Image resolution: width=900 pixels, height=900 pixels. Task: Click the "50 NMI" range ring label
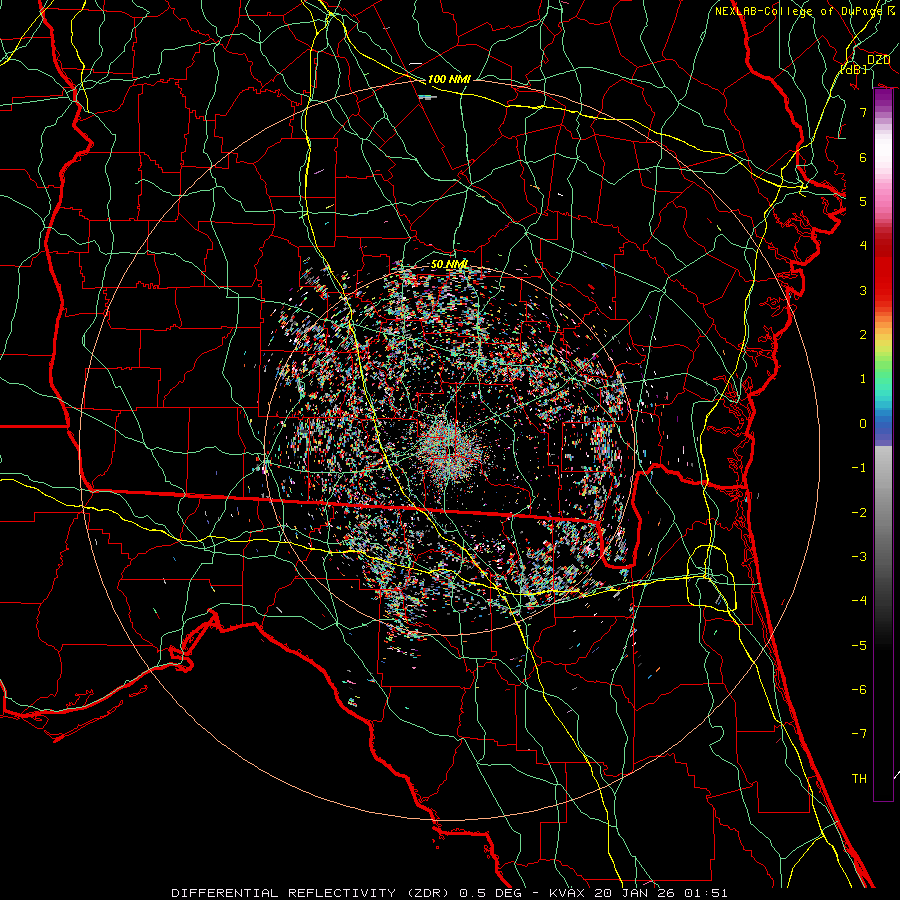point(449,264)
